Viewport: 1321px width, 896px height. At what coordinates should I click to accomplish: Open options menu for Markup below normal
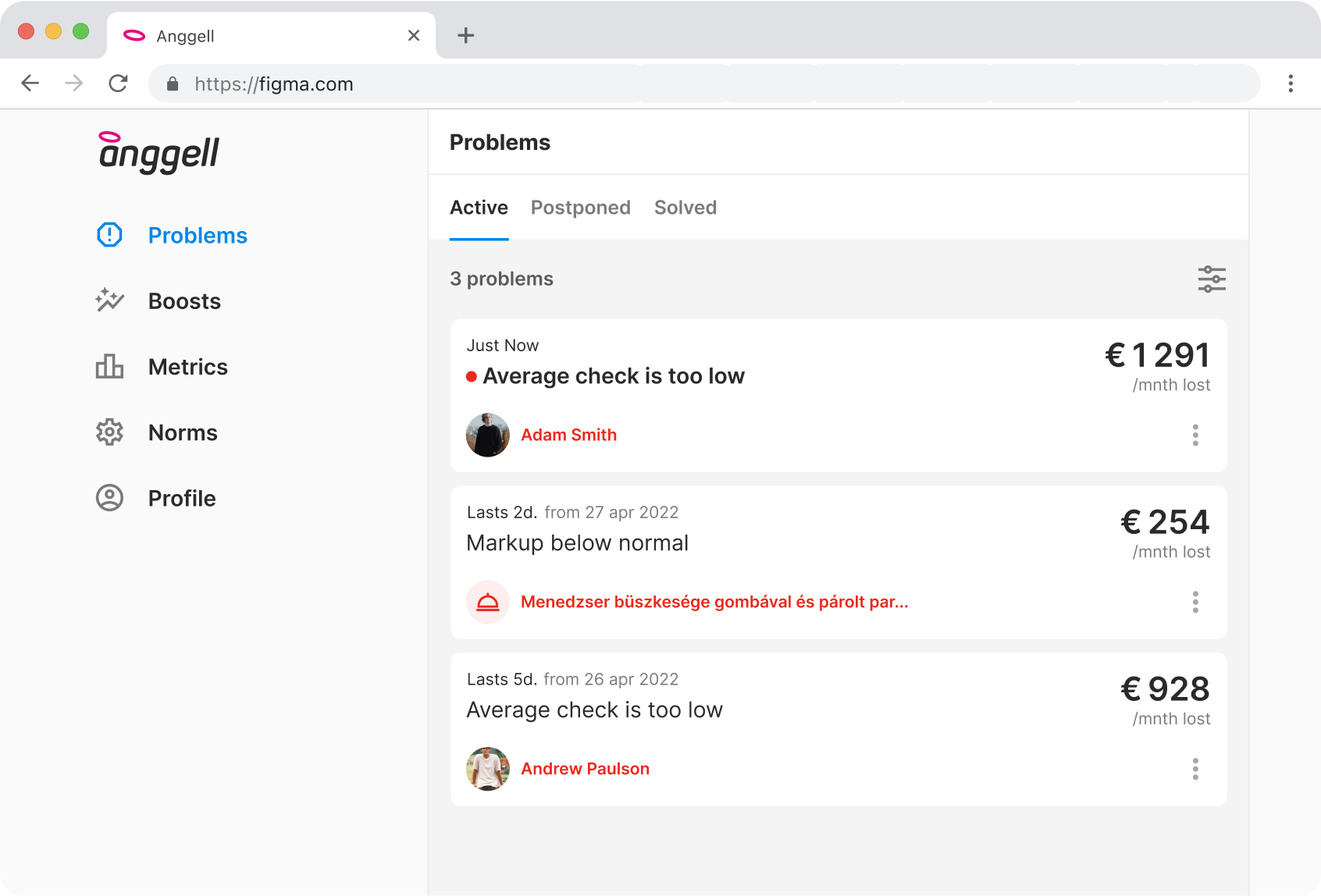tap(1195, 602)
